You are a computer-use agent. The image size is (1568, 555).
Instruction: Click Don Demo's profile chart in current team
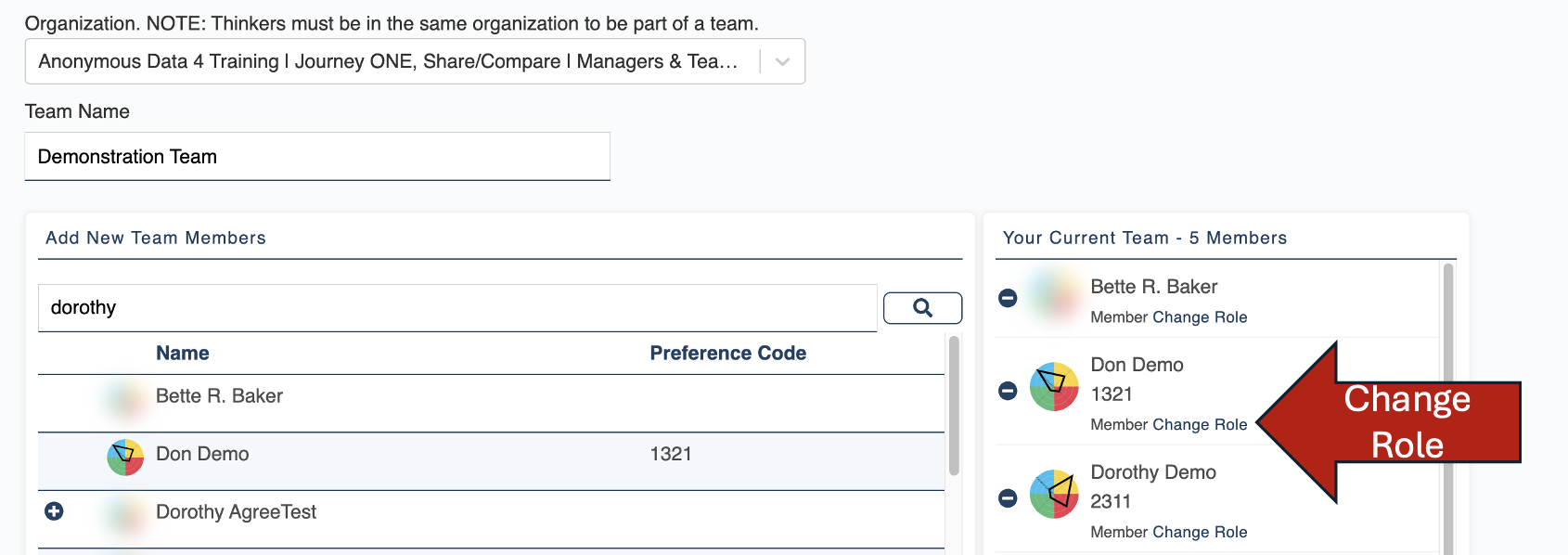point(1054,387)
